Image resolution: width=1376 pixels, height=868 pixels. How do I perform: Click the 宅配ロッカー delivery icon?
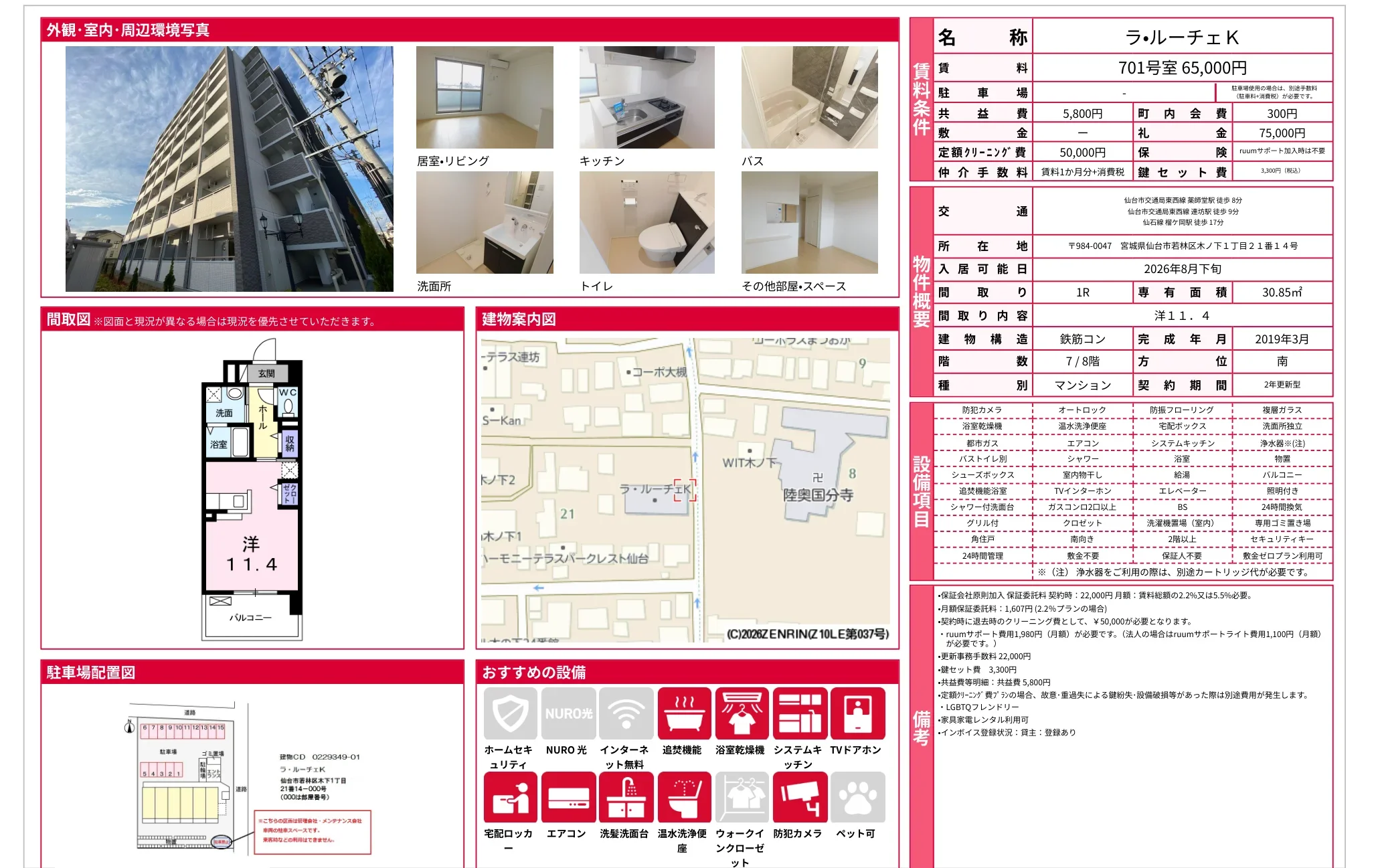(x=511, y=797)
